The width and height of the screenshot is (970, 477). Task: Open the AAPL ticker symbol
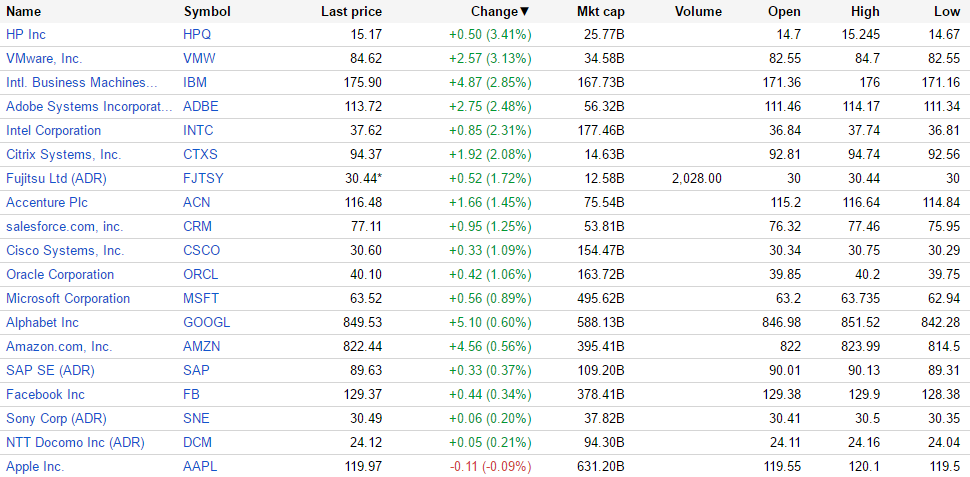[200, 467]
